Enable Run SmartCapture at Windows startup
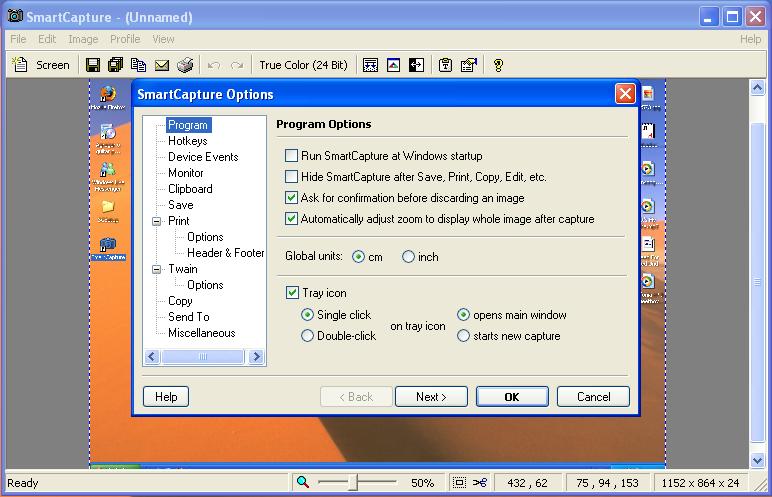772x497 pixels. coord(291,156)
